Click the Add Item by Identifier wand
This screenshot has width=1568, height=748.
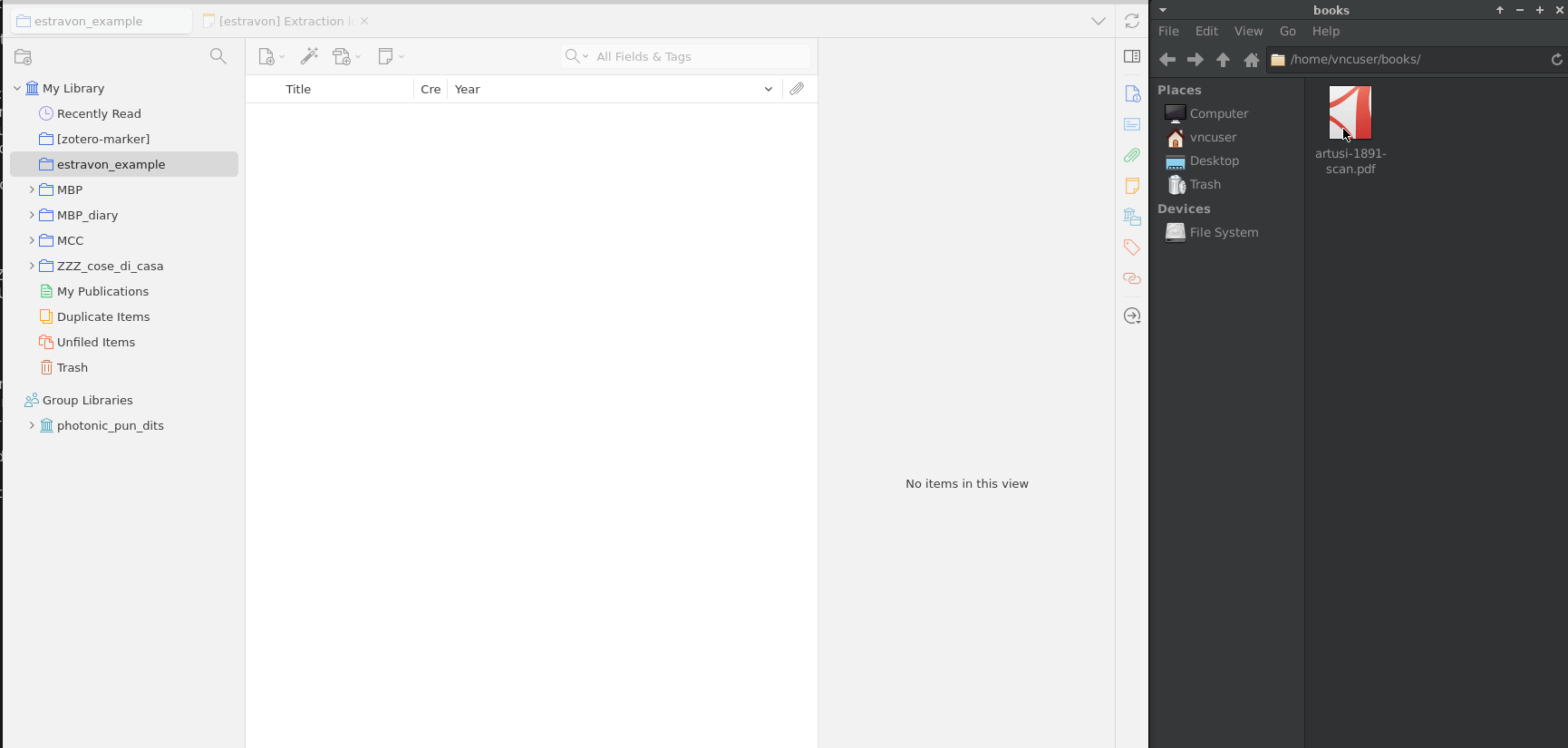point(309,56)
